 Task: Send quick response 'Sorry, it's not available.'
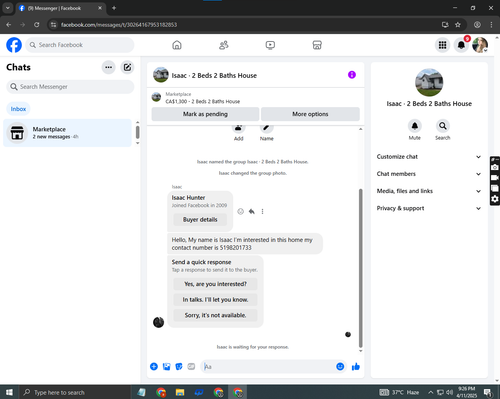pyautogui.click(x=215, y=315)
